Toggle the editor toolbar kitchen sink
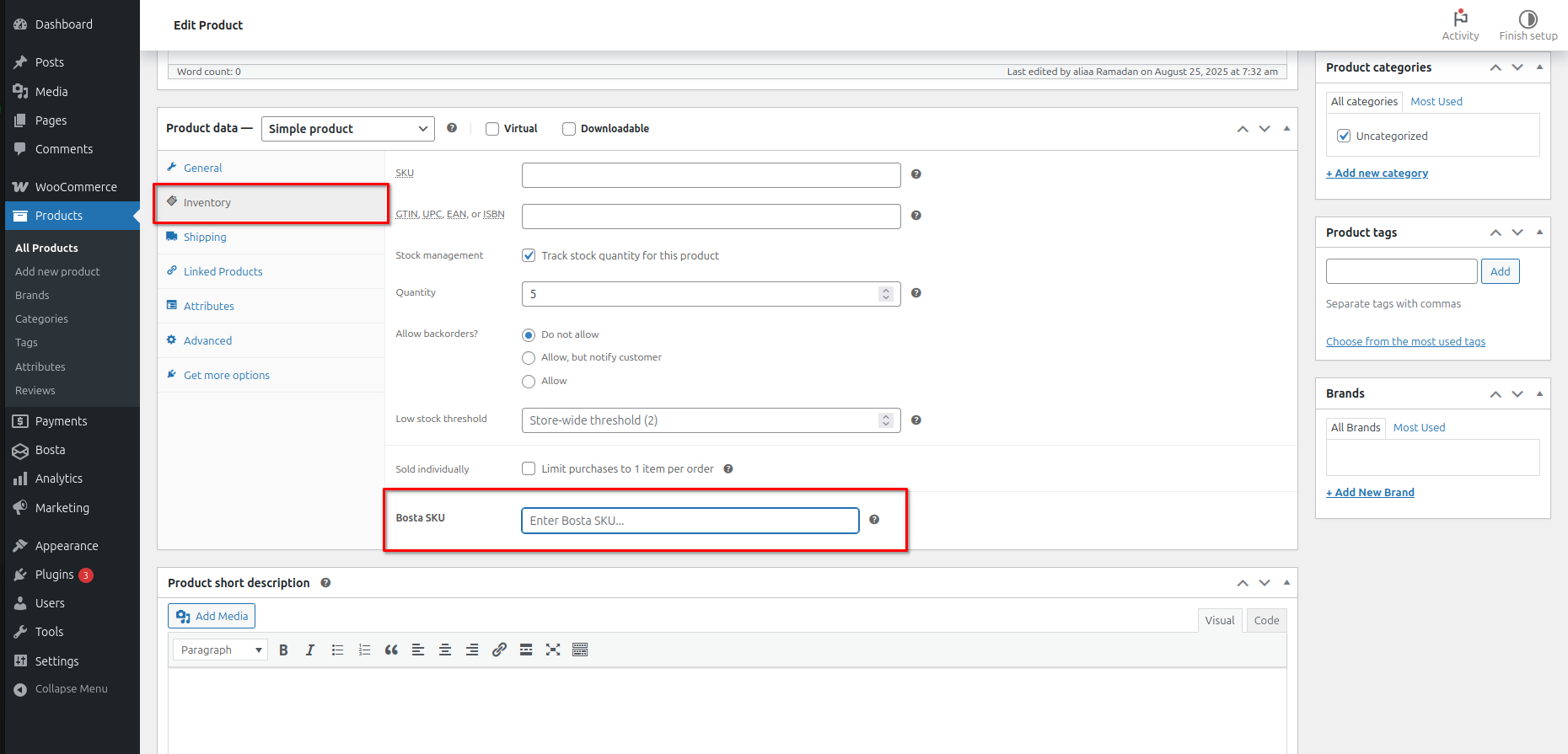The image size is (1568, 754). 580,650
